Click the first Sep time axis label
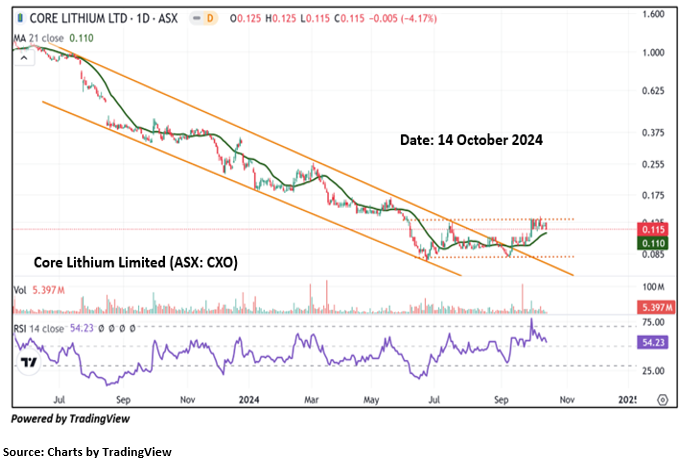This screenshot has height=463, width=691. coord(123,400)
